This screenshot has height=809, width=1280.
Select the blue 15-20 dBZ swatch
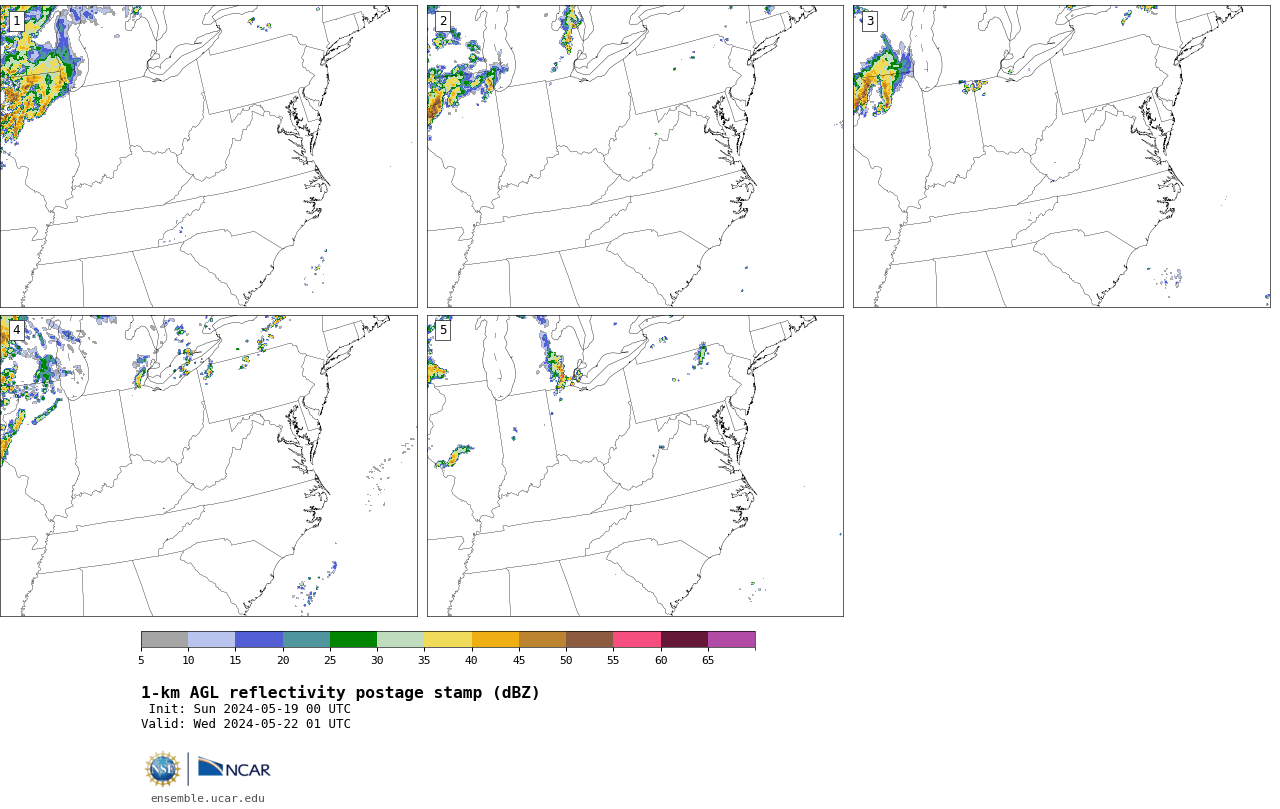pyautogui.click(x=259, y=640)
